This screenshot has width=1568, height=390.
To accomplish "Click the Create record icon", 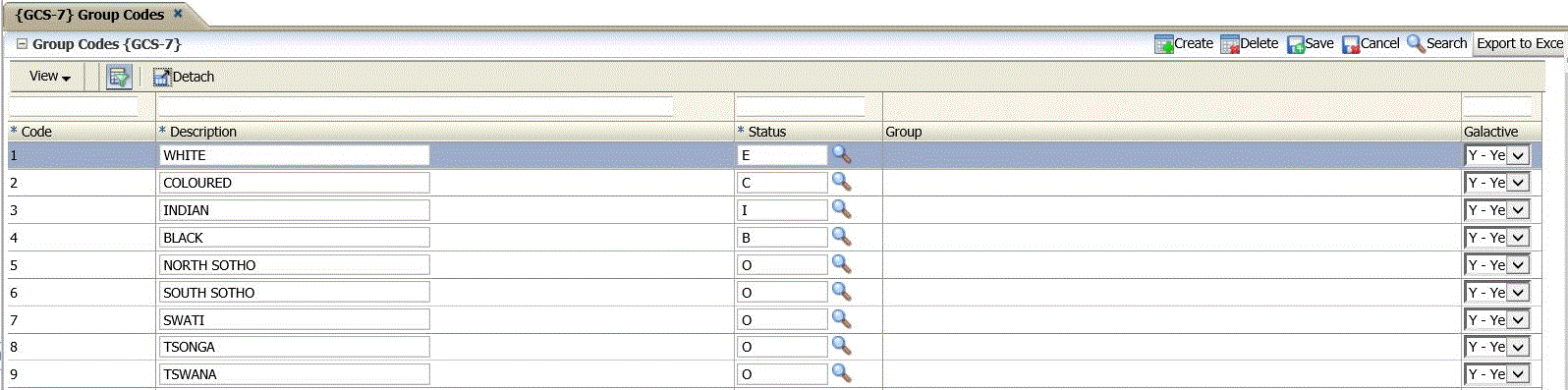I will coord(1163,44).
